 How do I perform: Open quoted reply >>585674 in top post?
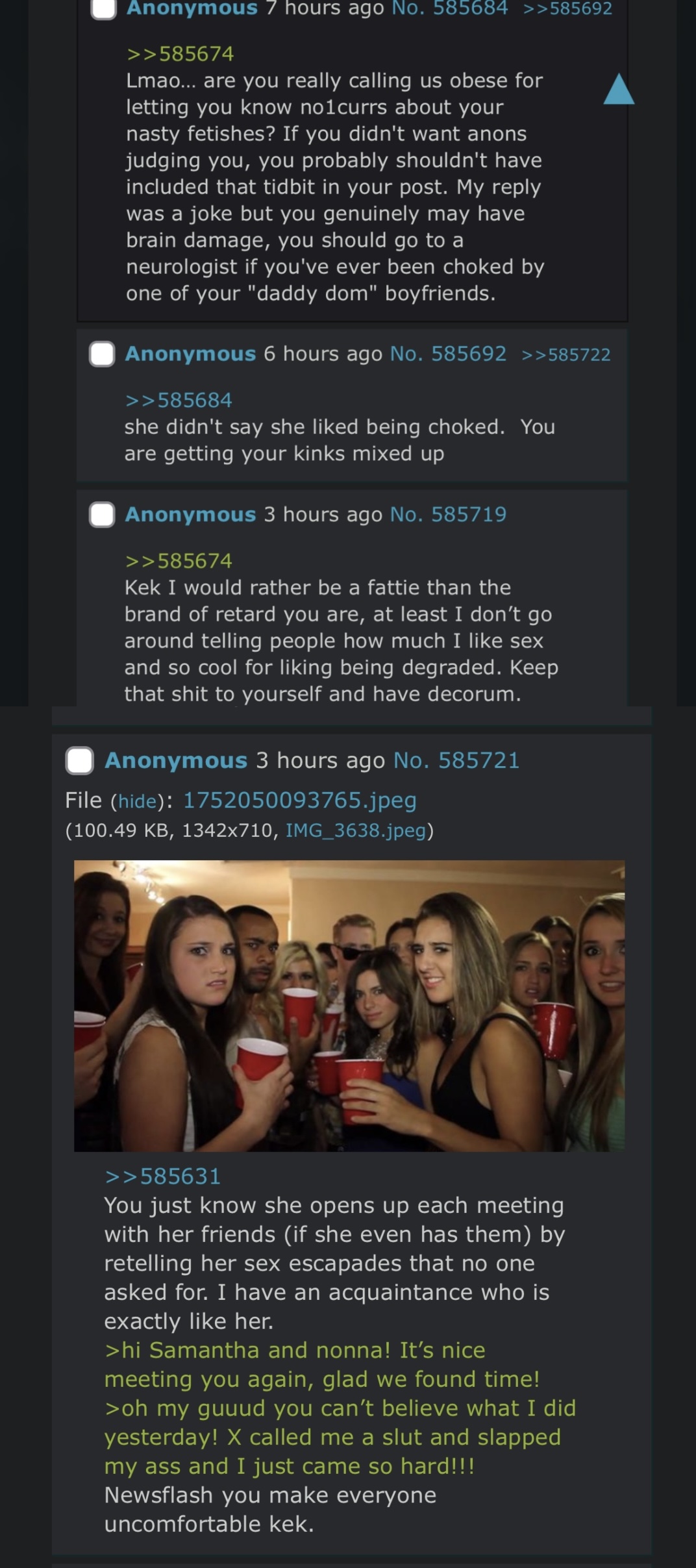click(180, 54)
